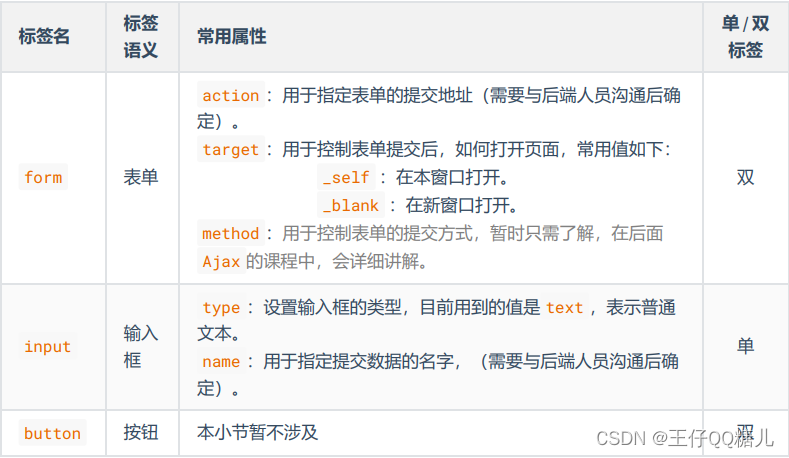
Task: Click the 'method' attribute code label
Action: coord(230,234)
